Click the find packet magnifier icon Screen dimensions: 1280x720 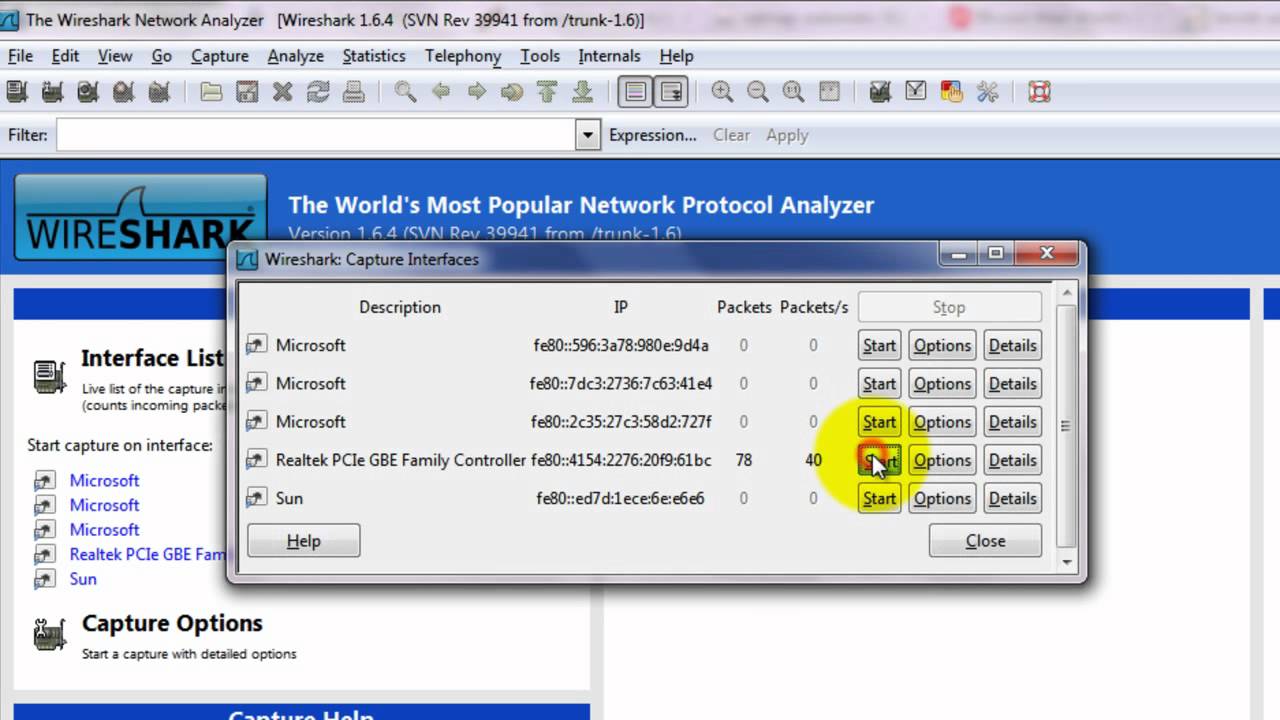(x=405, y=92)
